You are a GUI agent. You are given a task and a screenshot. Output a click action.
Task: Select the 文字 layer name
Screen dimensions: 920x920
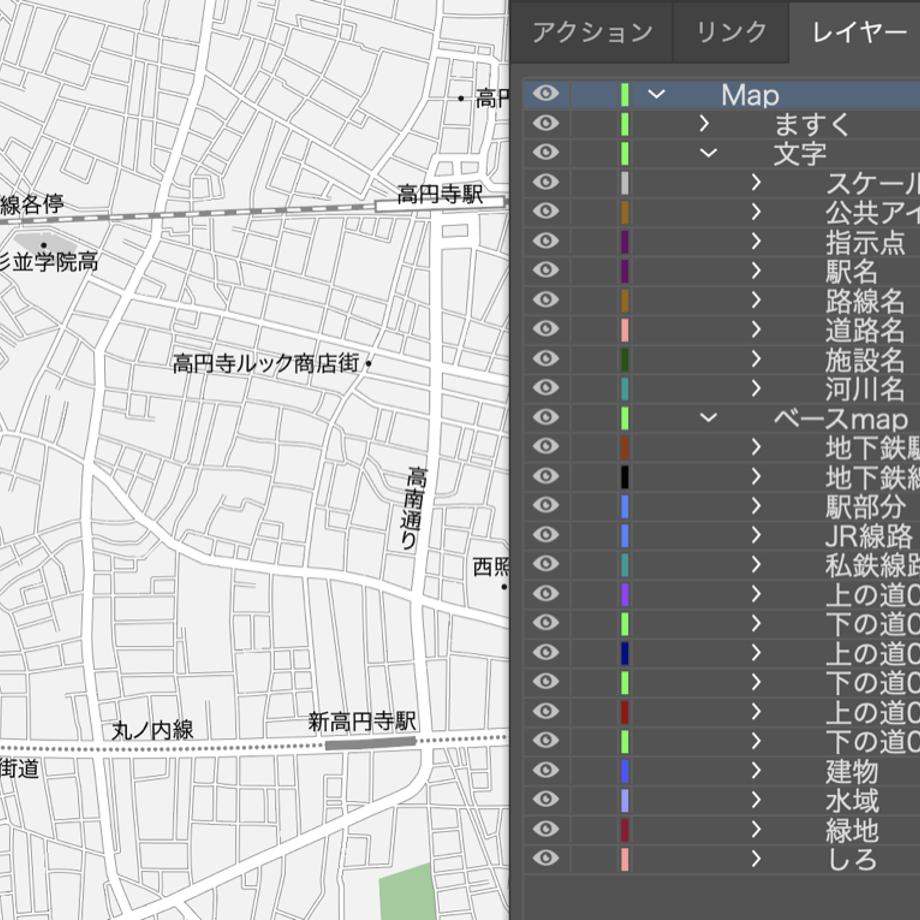click(x=800, y=154)
